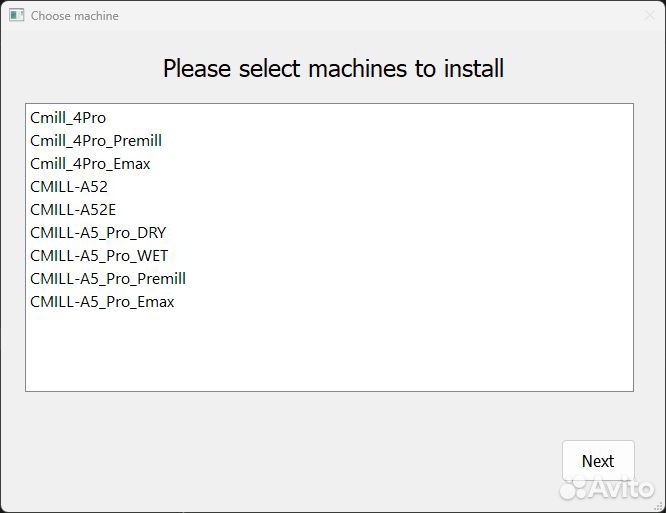Select Cmill_4Pro in the machine list
This screenshot has width=666, height=513.
tap(68, 118)
